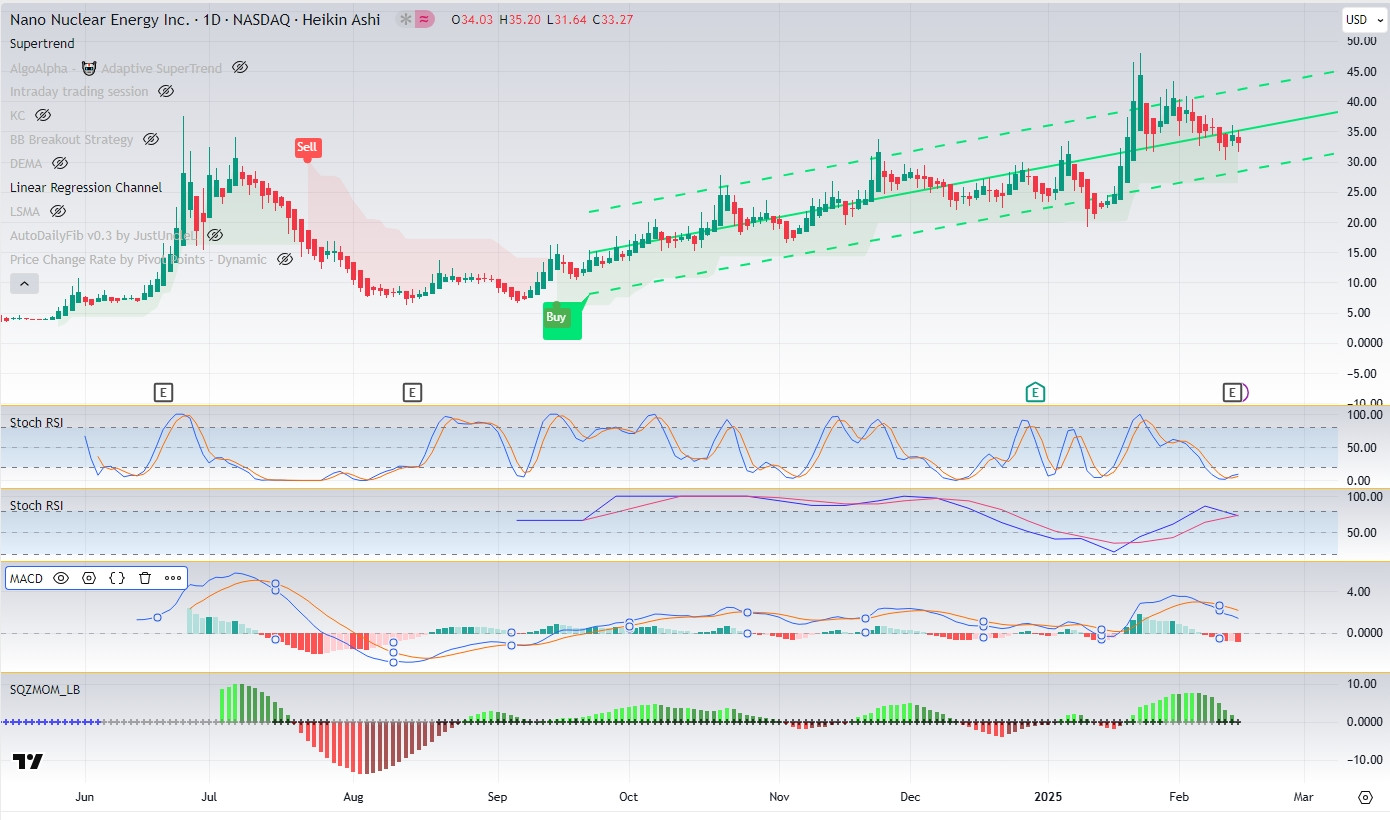Open the February earnings marker E
Viewport: 1390px width, 820px height.
click(x=1233, y=393)
